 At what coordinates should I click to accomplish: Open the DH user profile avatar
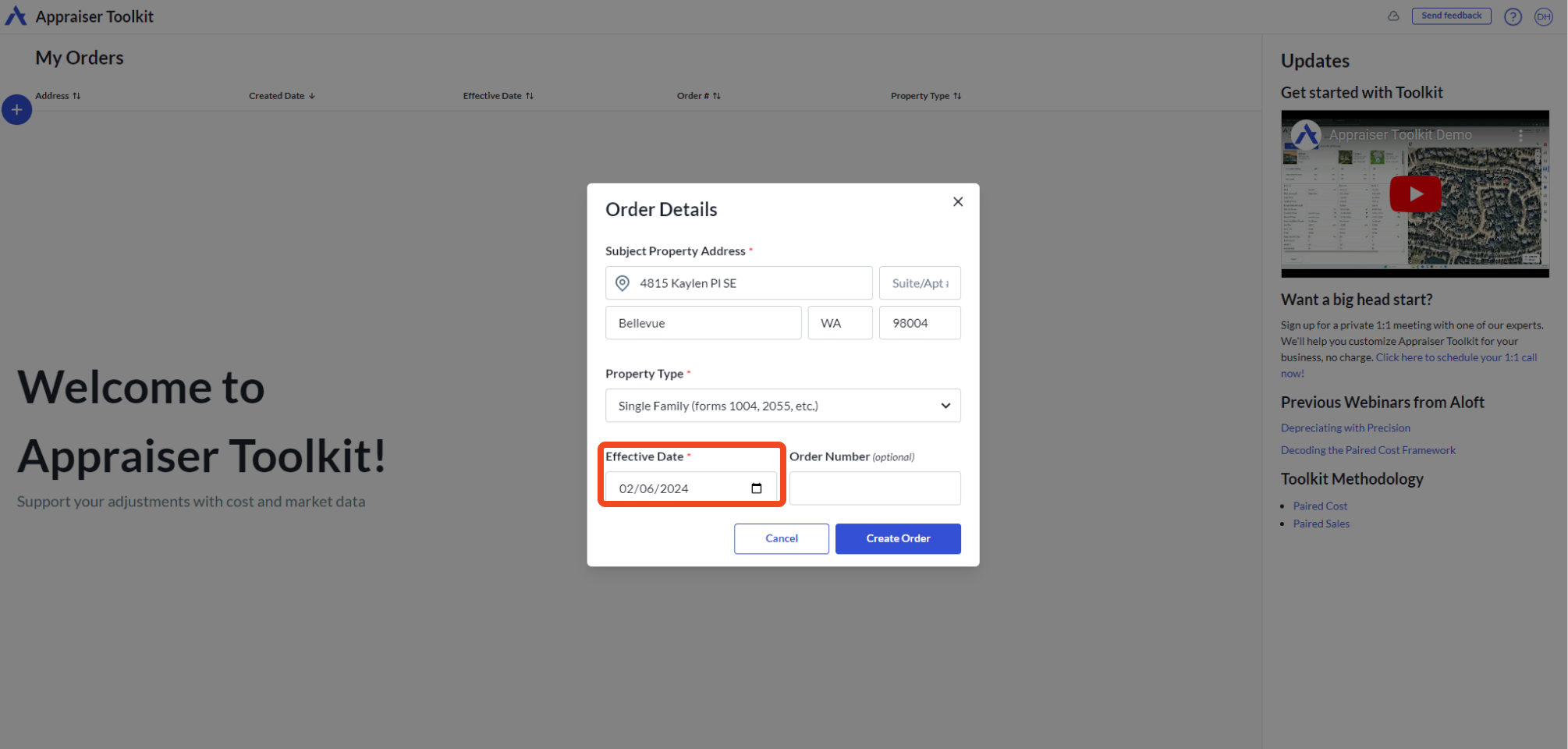[1543, 16]
